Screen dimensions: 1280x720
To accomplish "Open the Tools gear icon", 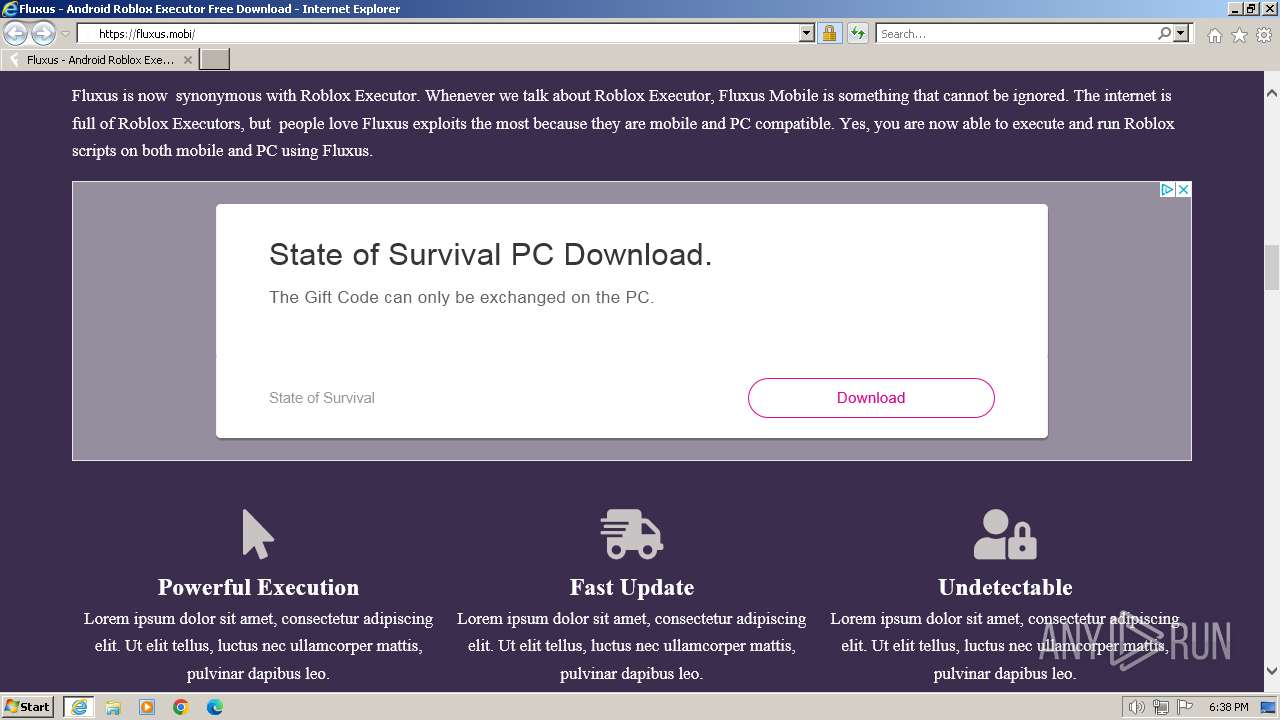I will tap(1264, 35).
